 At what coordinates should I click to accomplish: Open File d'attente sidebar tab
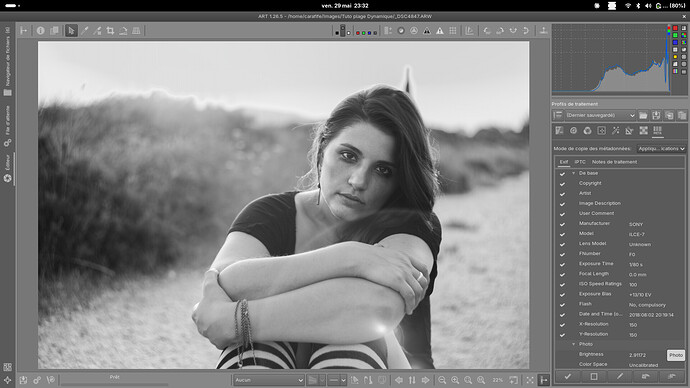coord(7,126)
